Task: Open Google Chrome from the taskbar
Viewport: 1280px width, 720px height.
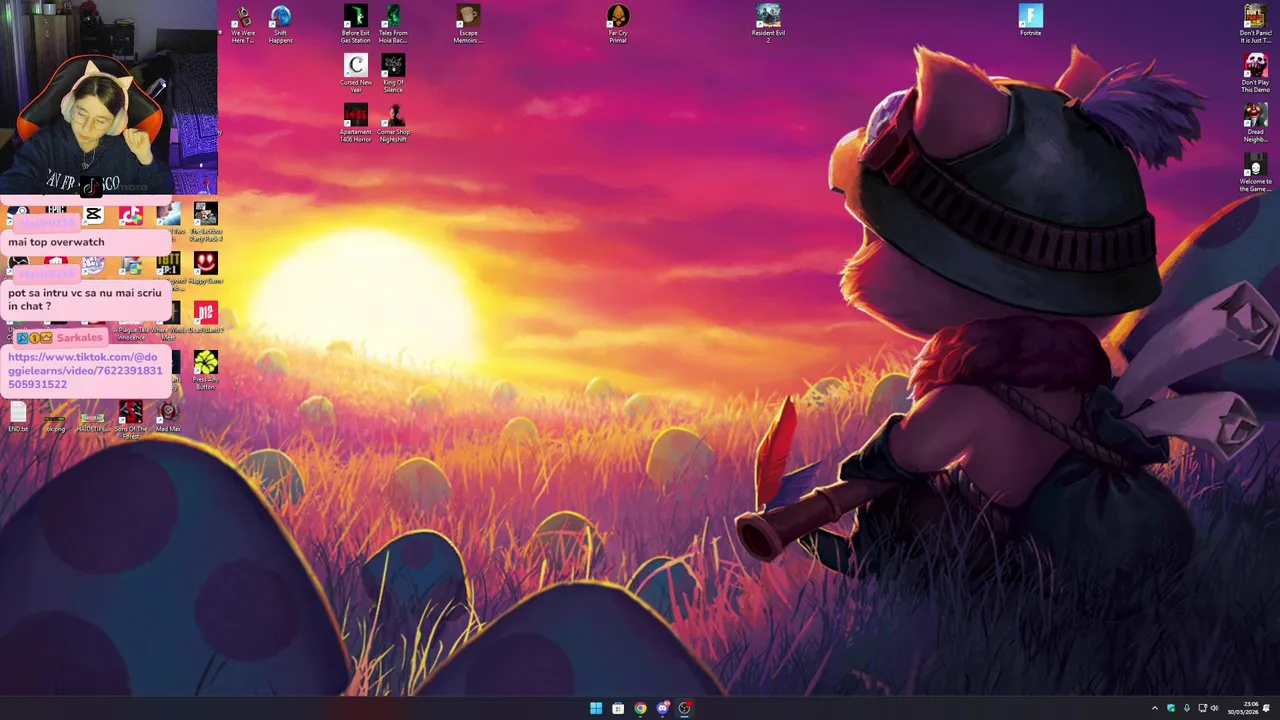Action: tap(640, 708)
